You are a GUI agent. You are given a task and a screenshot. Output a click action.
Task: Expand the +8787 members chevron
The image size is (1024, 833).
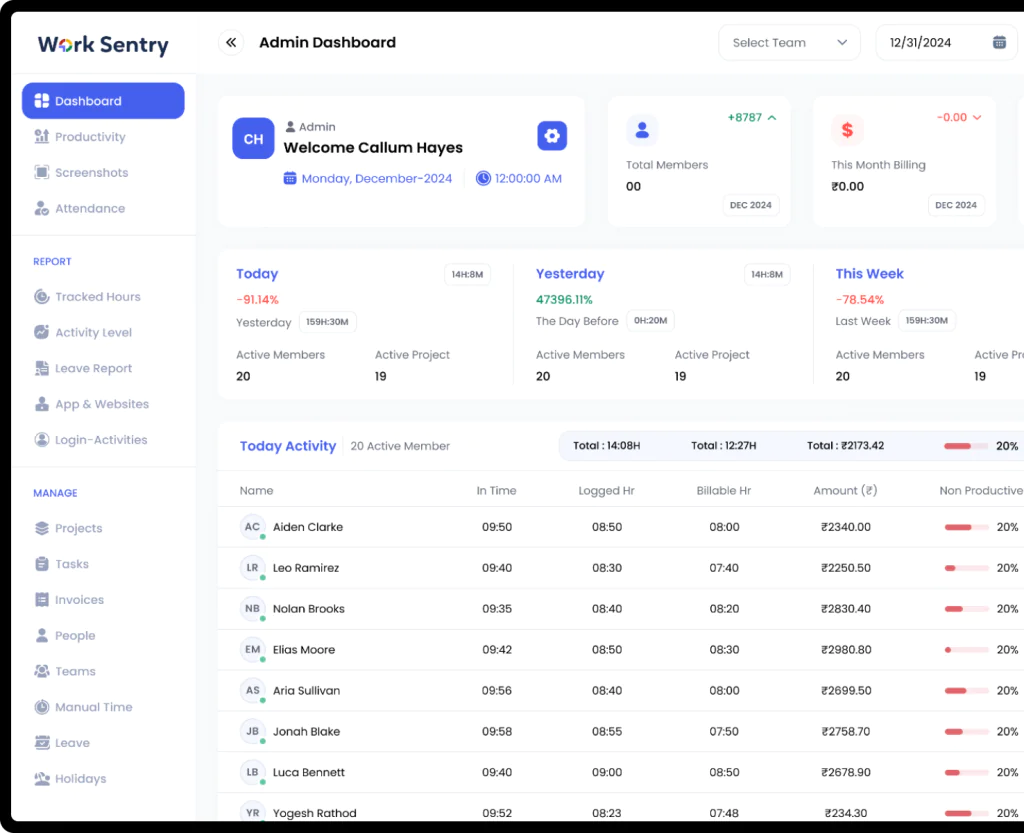point(771,118)
